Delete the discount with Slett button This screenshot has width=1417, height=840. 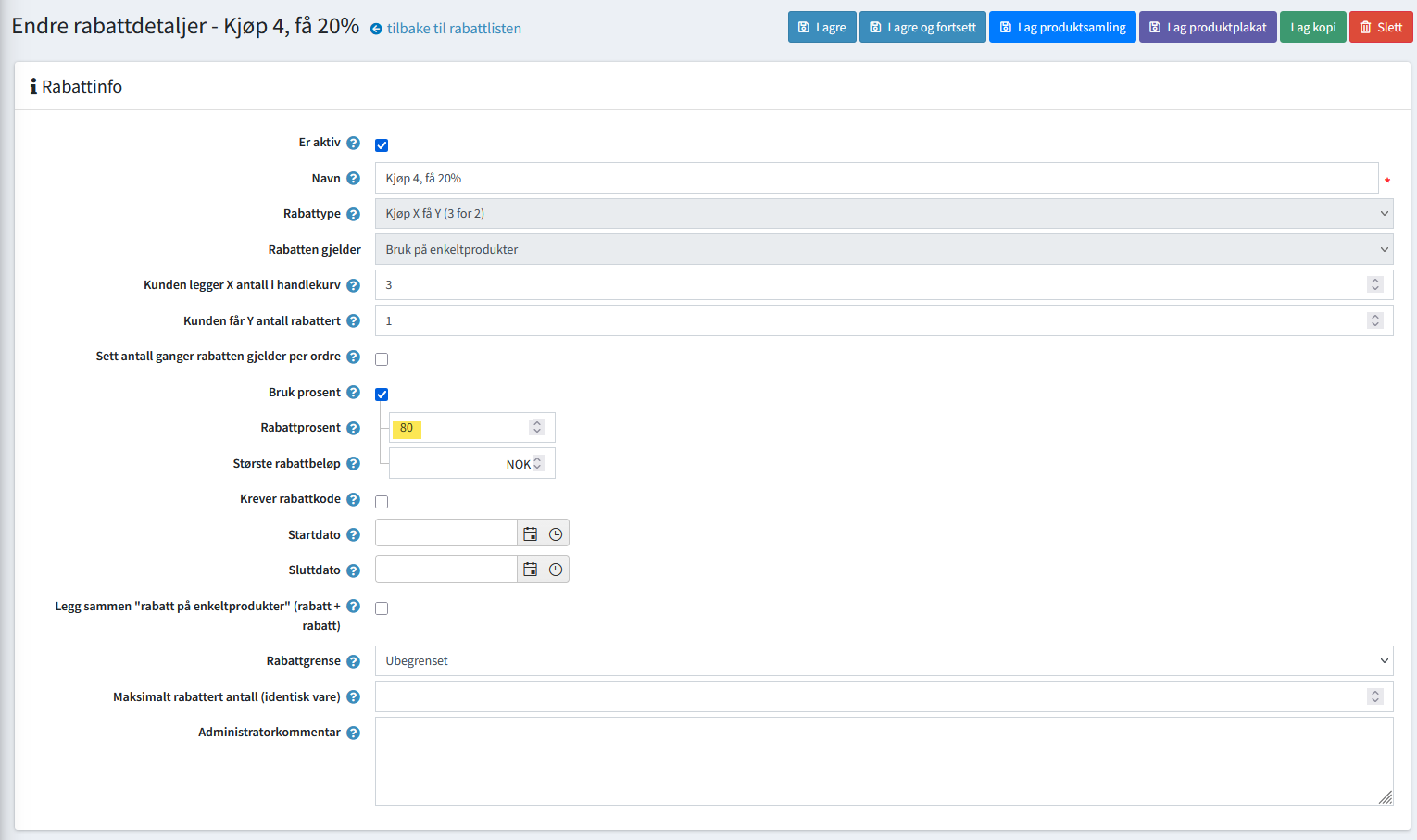pos(1380,27)
